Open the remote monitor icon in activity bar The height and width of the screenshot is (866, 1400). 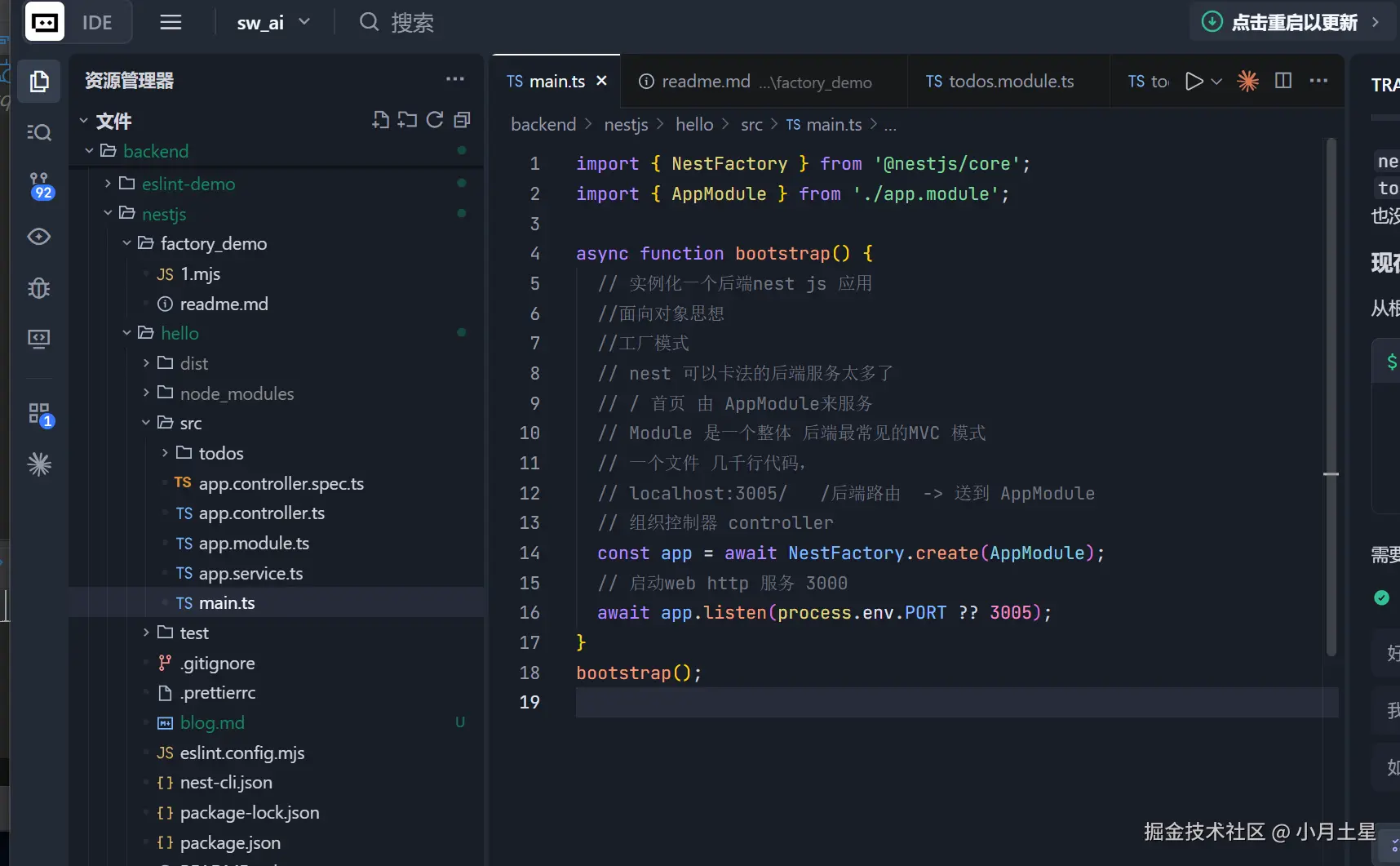pos(39,339)
